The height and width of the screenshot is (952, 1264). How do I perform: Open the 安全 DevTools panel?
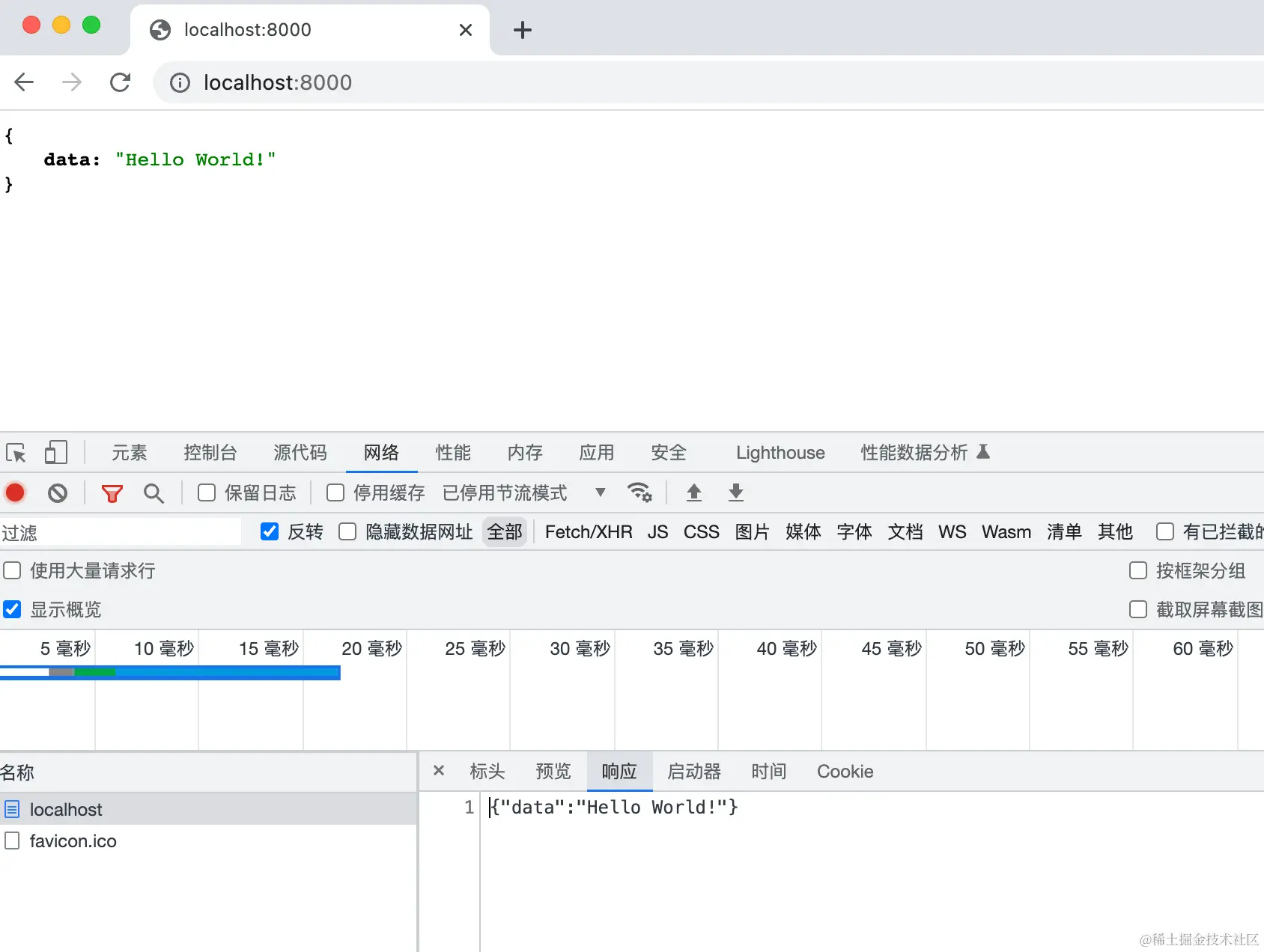tap(669, 453)
